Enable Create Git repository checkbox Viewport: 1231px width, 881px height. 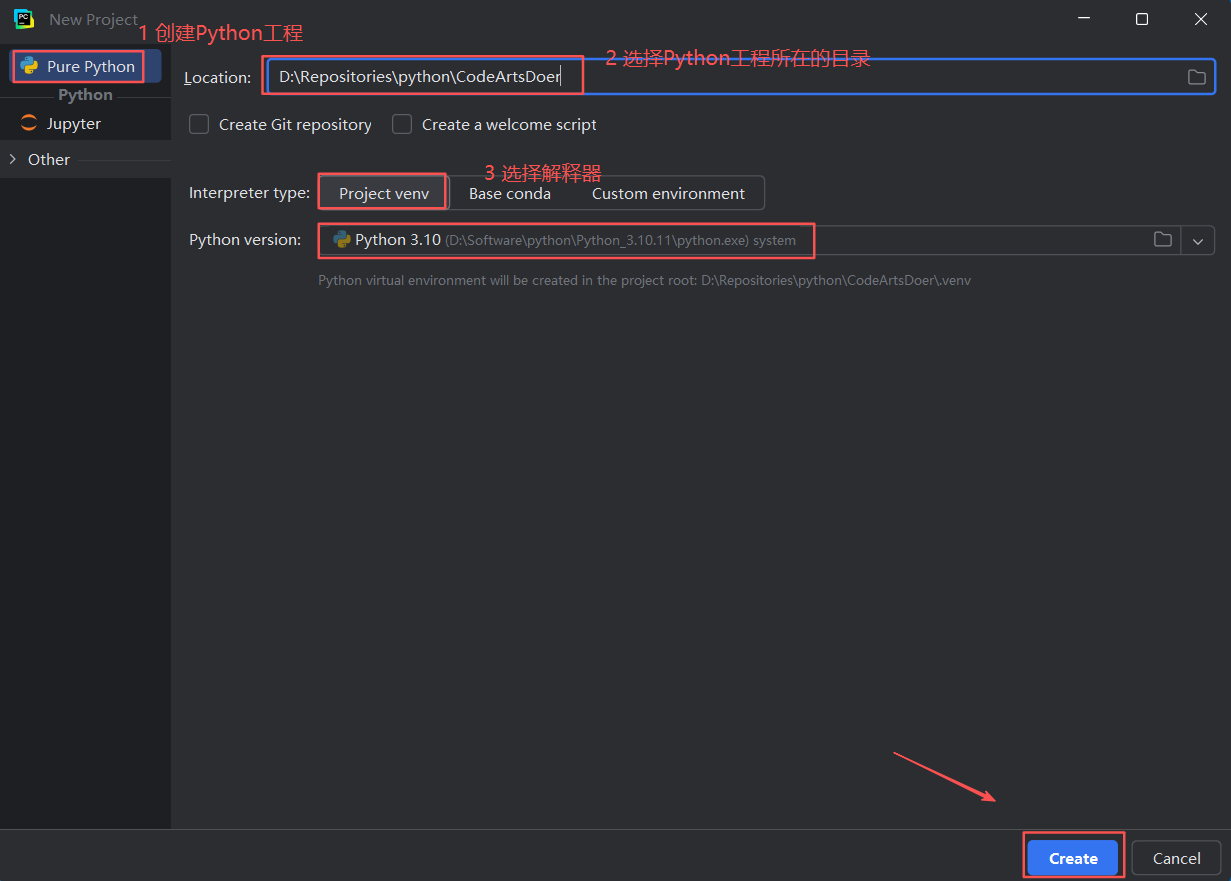point(199,124)
